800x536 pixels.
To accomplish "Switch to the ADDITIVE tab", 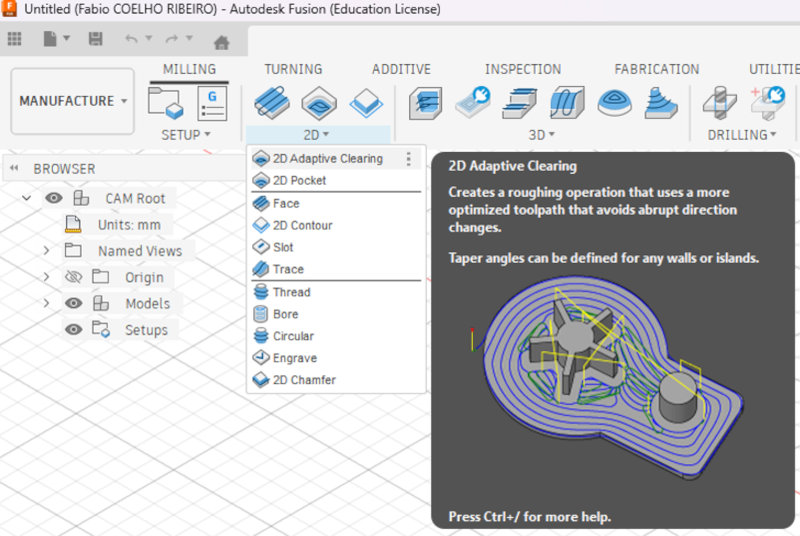I will (x=402, y=69).
